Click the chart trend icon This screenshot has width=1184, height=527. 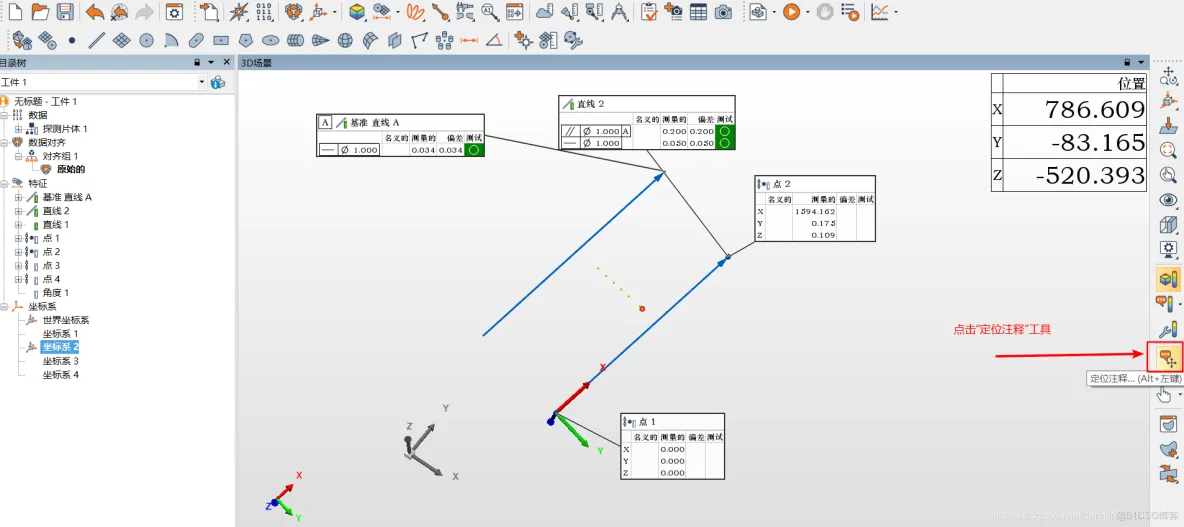coord(880,11)
